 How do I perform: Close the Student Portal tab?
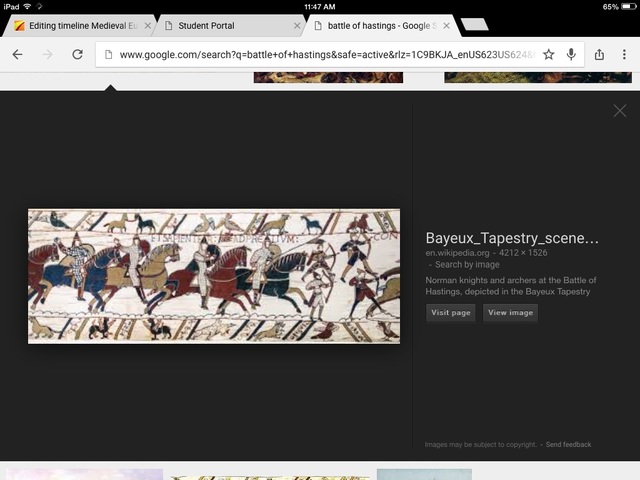click(x=297, y=26)
